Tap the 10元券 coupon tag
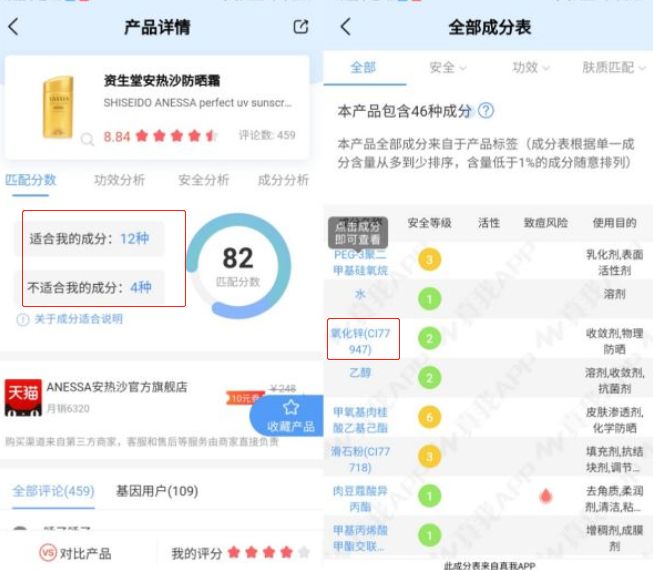The image size is (653, 570). (x=244, y=398)
